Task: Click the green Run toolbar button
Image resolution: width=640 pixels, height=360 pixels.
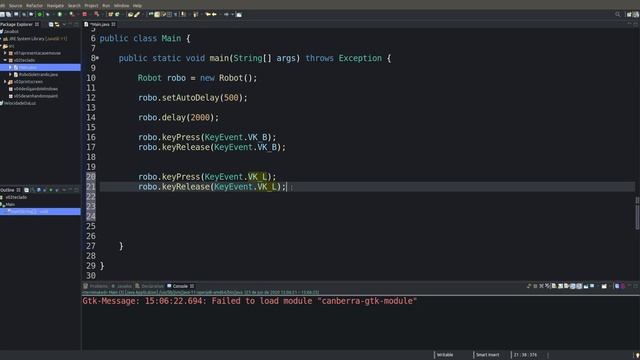Action: [x=60, y=14]
